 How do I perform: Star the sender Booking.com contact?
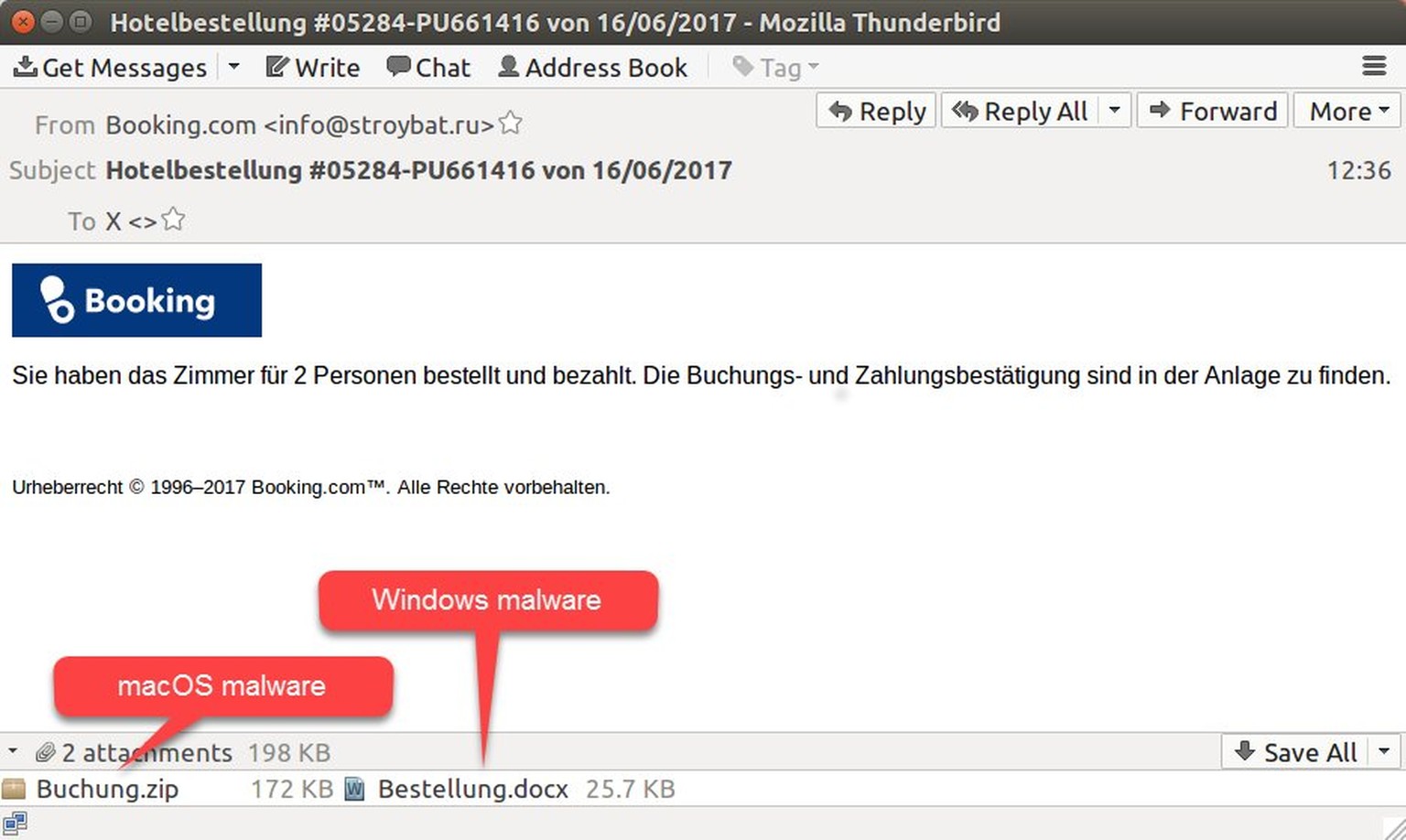click(511, 123)
